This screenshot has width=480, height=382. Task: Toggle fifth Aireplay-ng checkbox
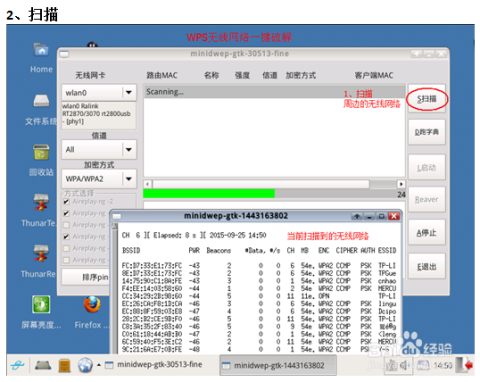pyautogui.click(x=66, y=248)
